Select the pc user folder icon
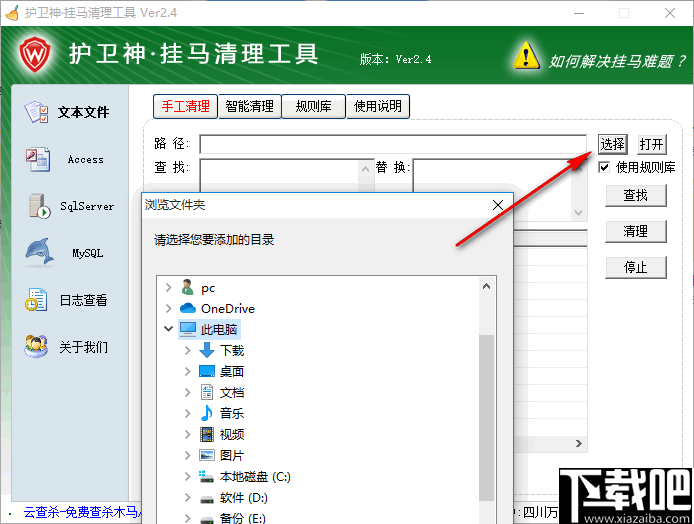 click(188, 288)
